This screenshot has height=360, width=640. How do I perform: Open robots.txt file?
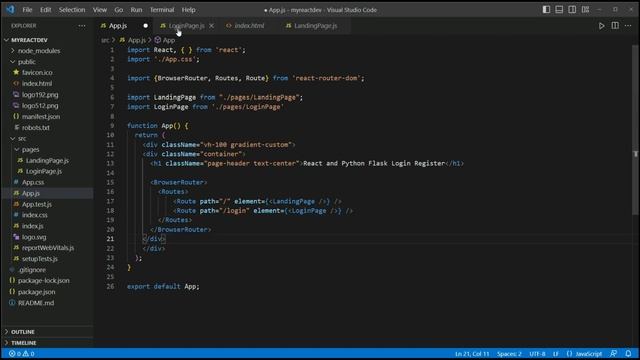coord(36,128)
